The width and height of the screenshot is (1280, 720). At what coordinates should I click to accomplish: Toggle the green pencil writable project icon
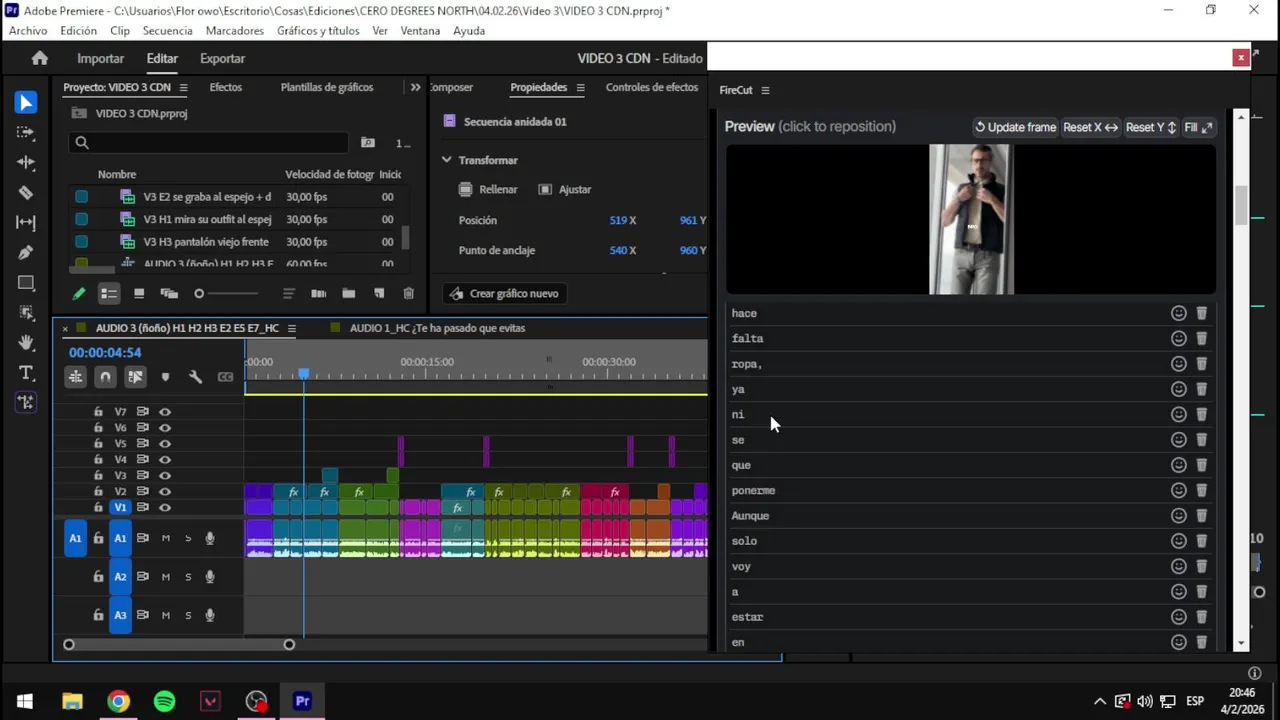(78, 293)
